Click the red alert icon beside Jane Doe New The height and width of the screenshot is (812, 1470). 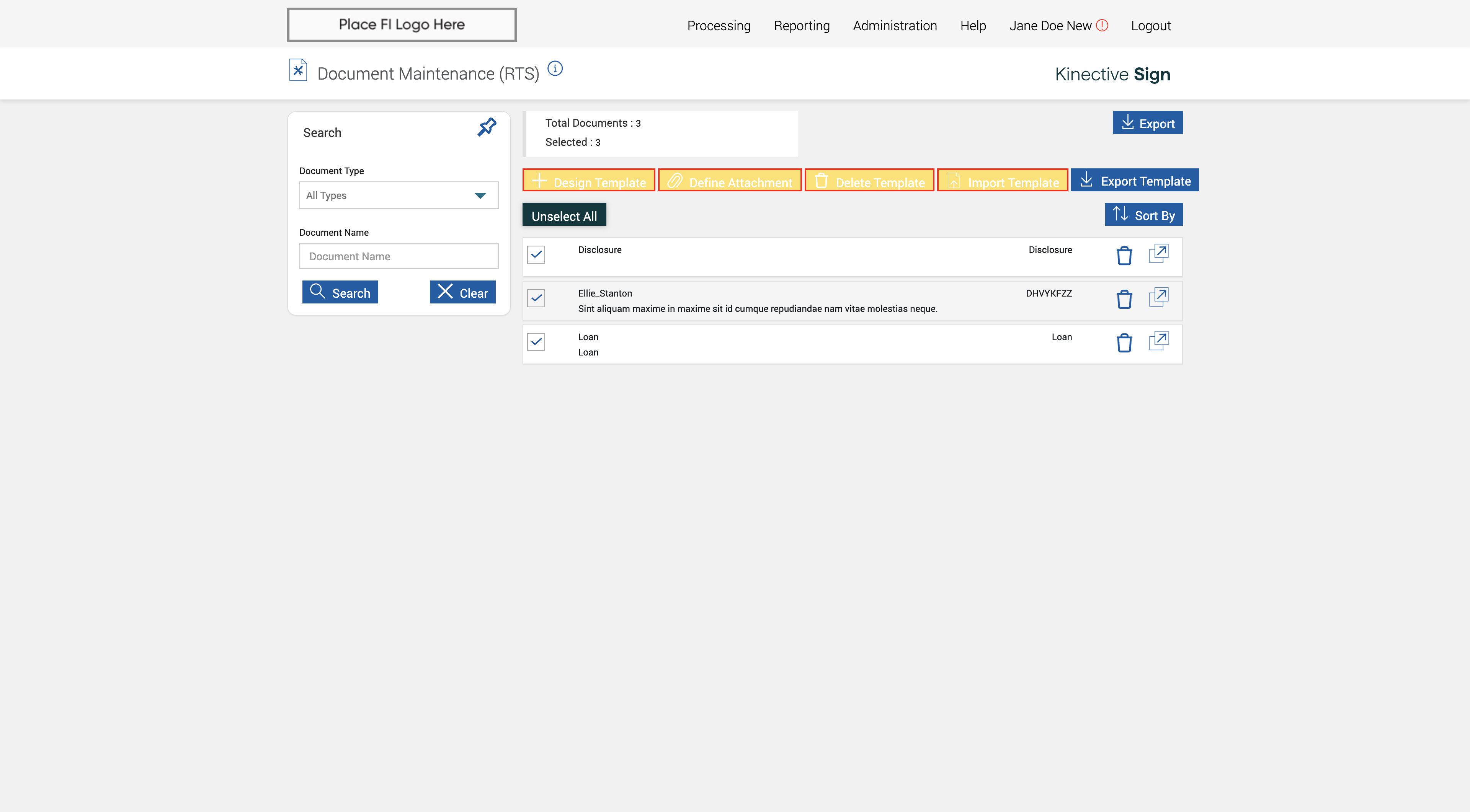coord(1102,25)
